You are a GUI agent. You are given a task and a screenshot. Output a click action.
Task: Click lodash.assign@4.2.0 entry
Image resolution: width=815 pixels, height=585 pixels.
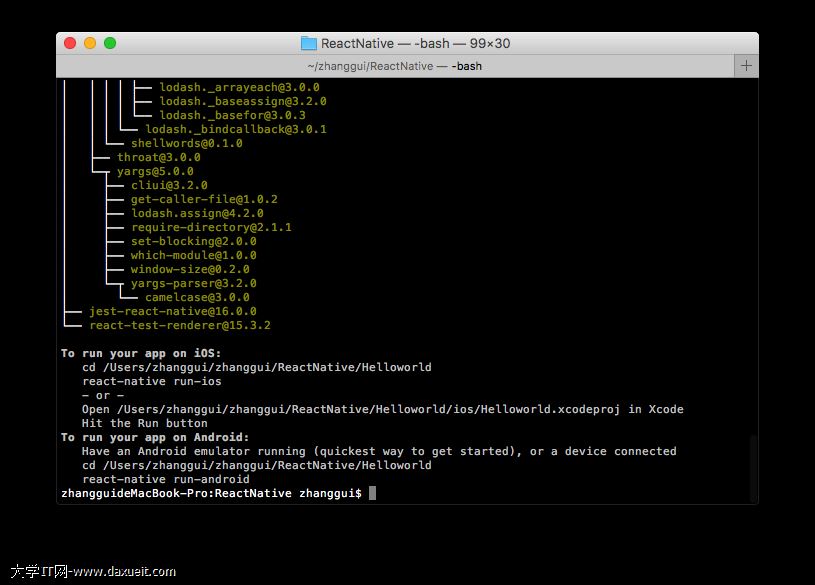[x=197, y=214]
